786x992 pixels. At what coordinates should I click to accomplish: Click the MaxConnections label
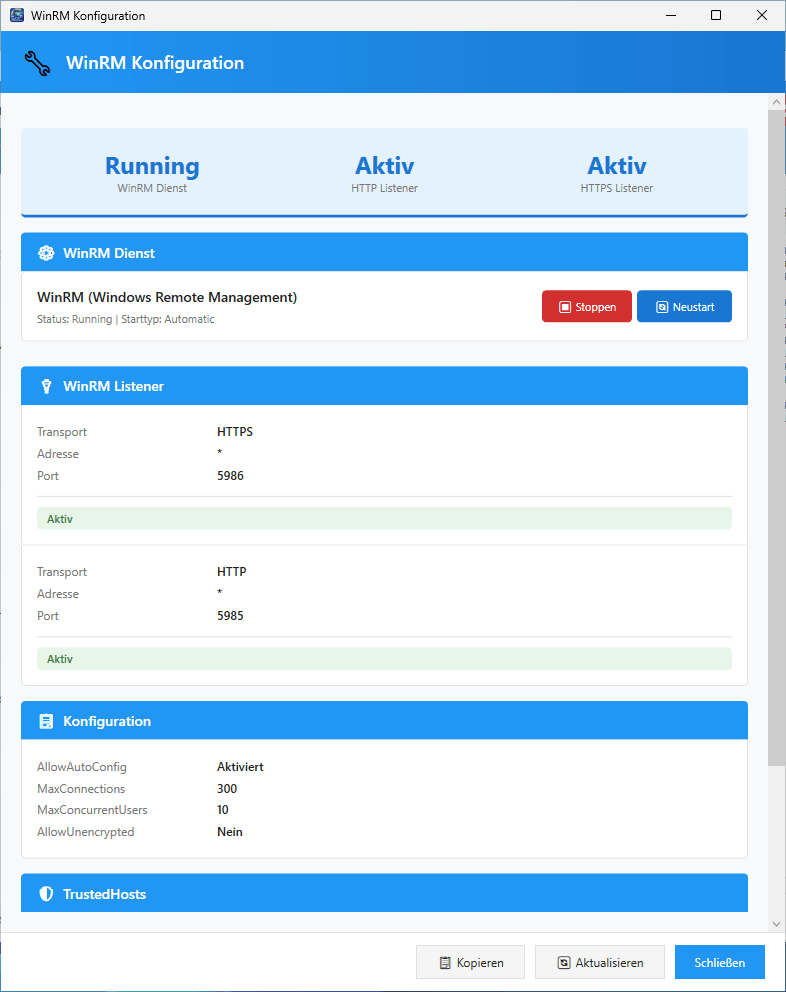(x=81, y=789)
